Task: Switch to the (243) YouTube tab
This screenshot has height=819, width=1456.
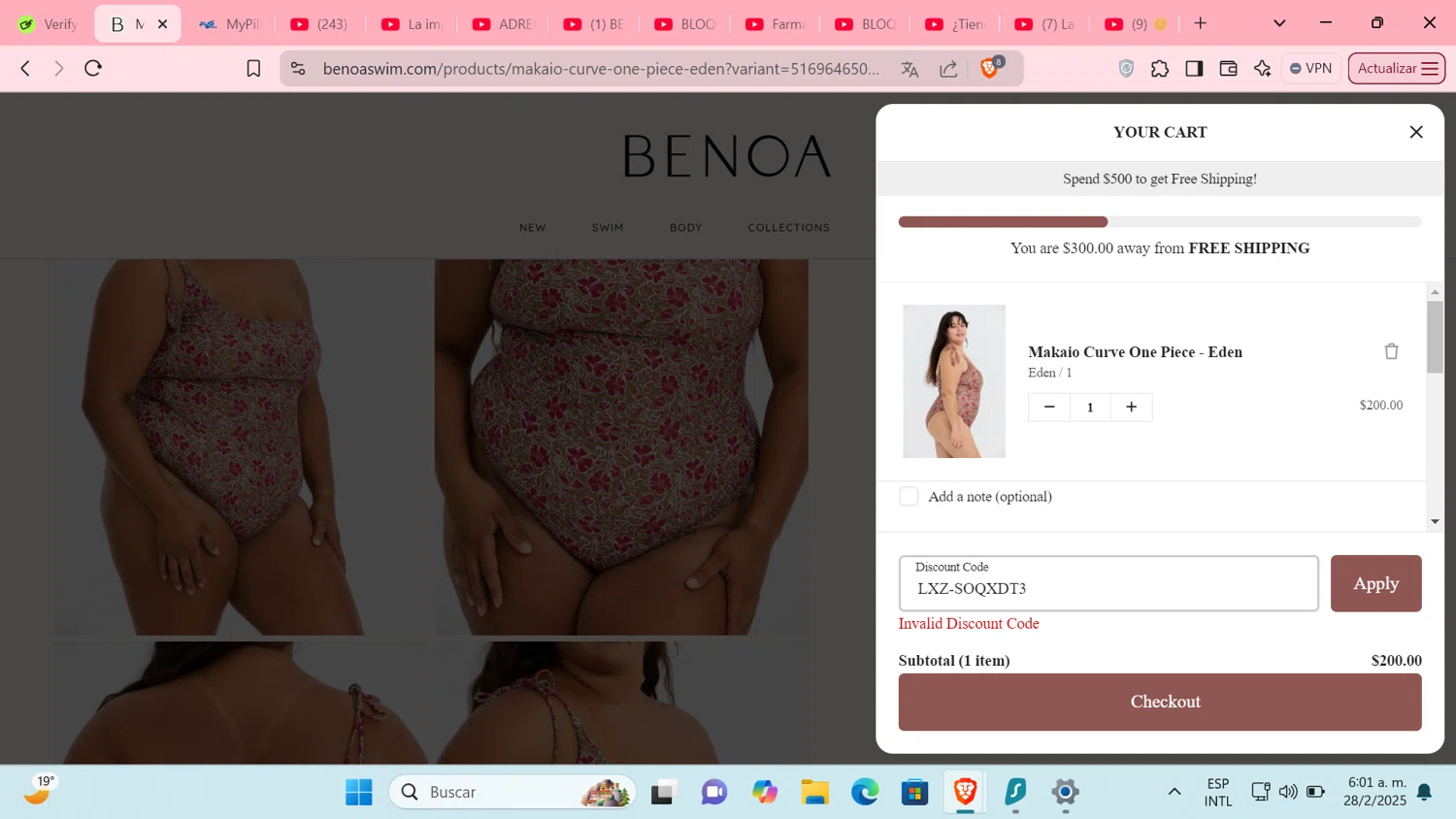Action: tap(320, 24)
